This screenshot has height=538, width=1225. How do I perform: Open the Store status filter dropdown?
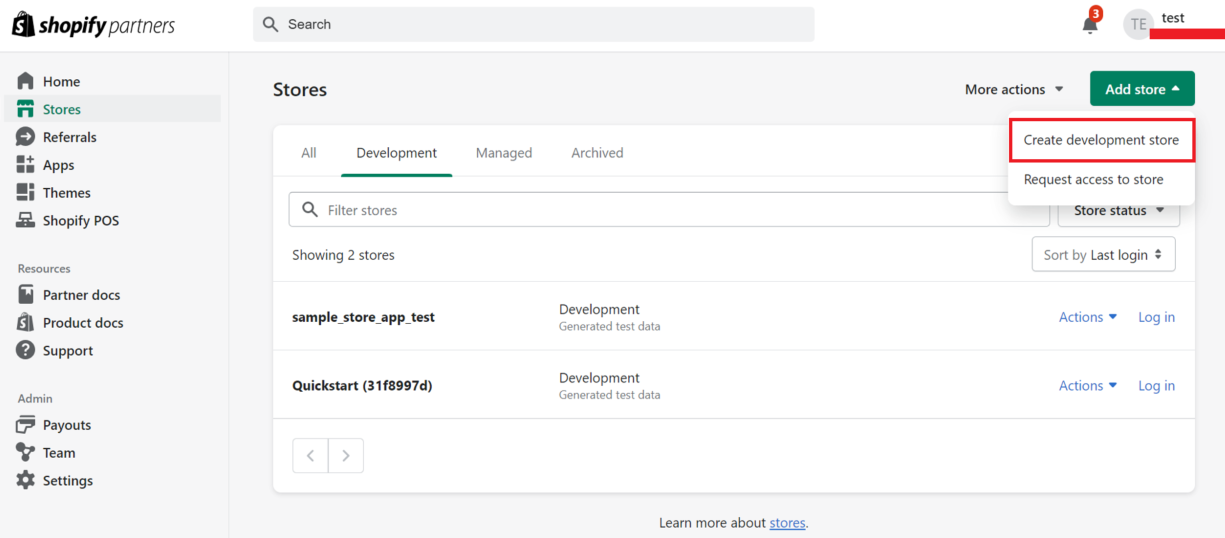coord(1119,210)
